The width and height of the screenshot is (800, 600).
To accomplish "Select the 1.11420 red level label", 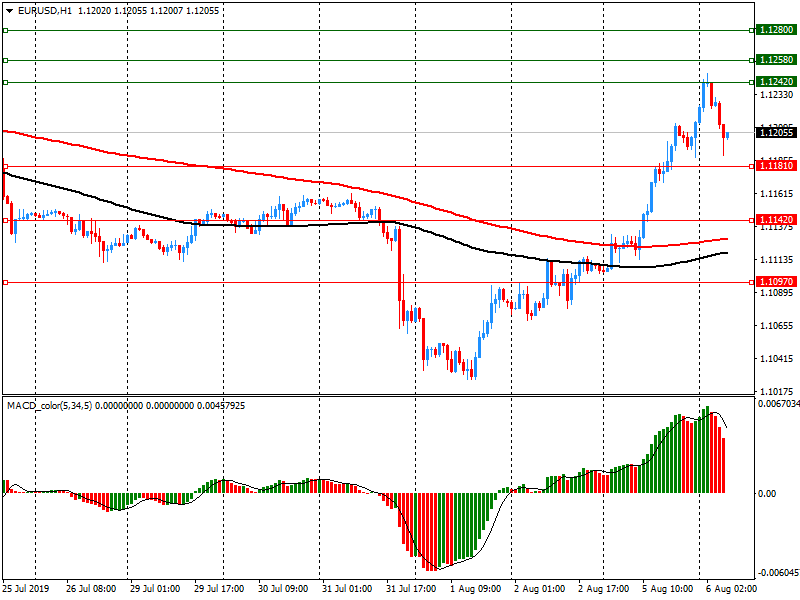I will click(777, 220).
